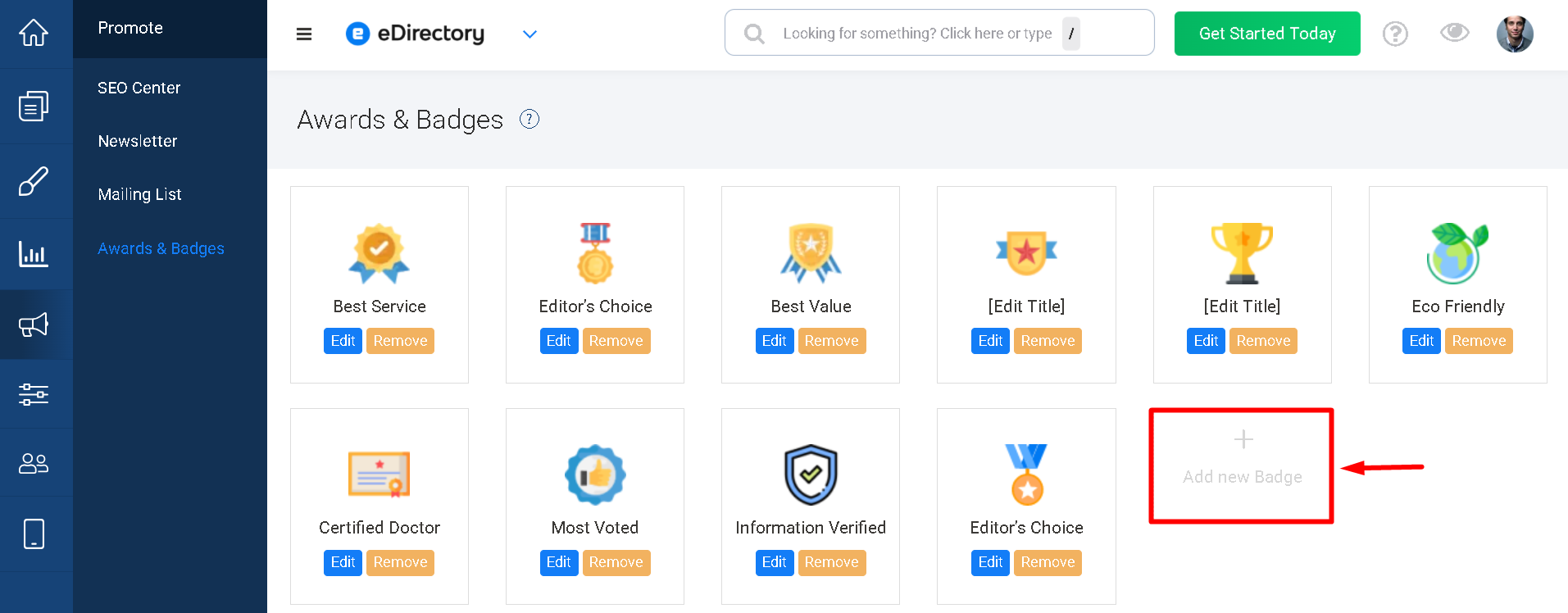Remove the Eco Friendly badge

click(x=1479, y=341)
